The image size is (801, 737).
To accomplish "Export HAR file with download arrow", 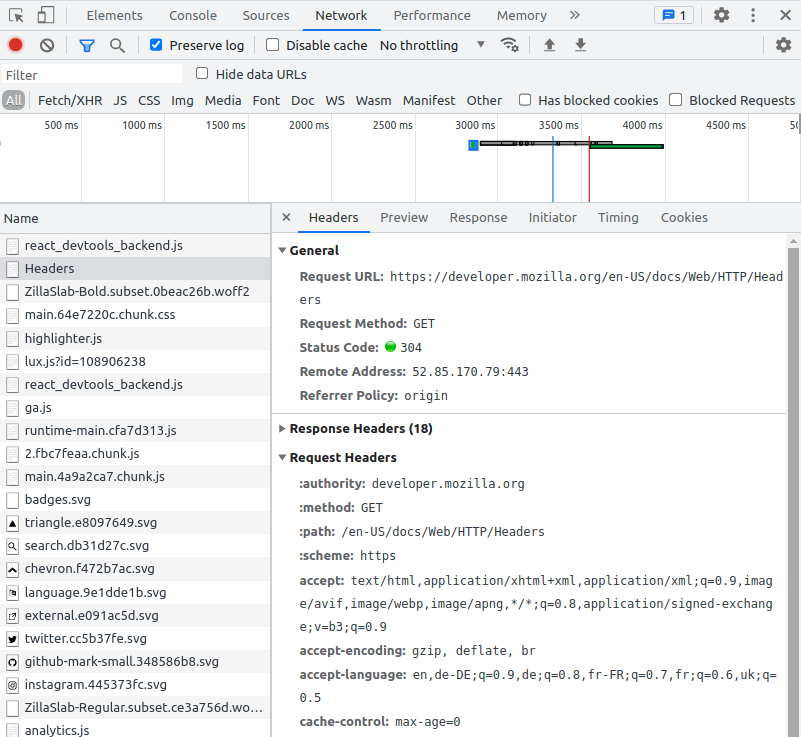I will tap(580, 45).
